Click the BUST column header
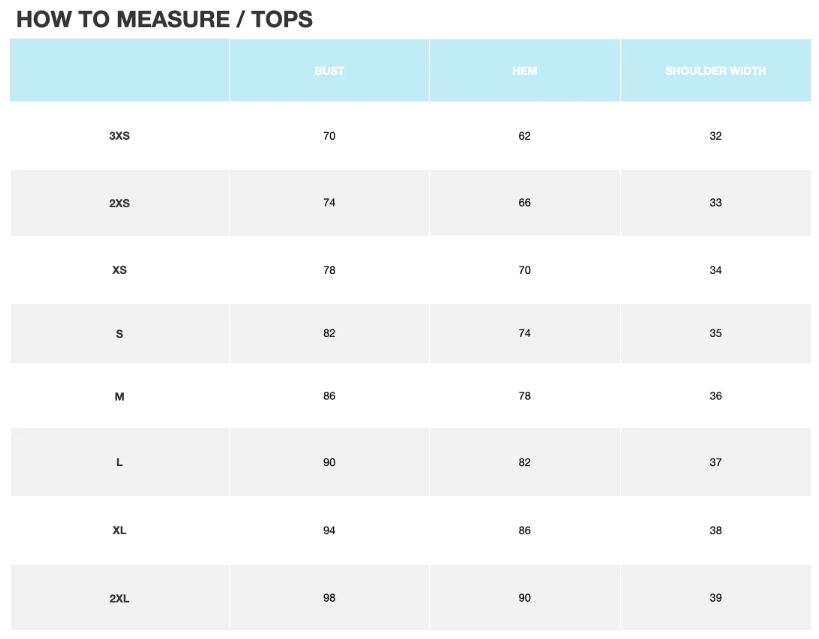The height and width of the screenshot is (639, 819). 329,71
